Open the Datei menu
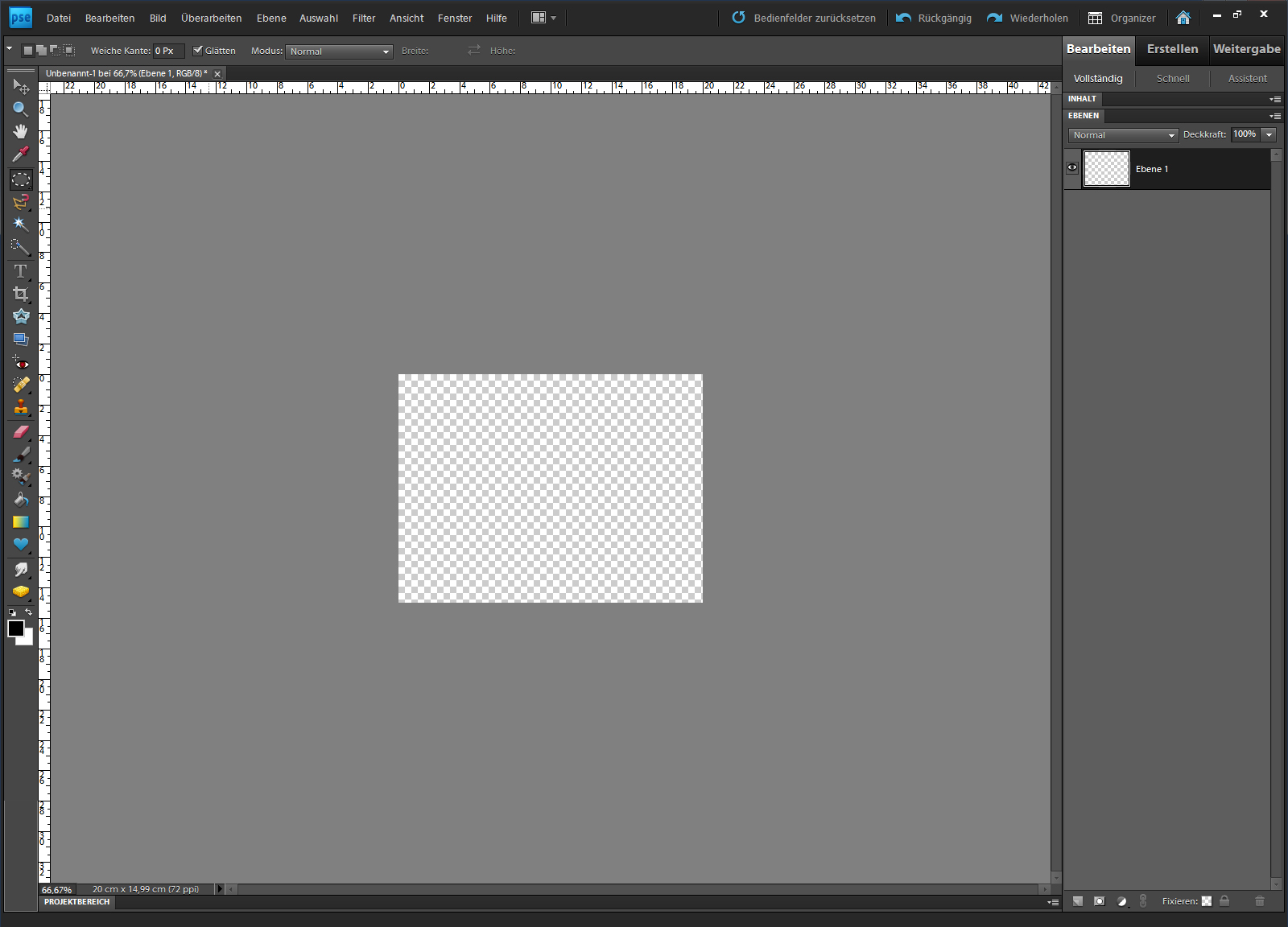 [x=59, y=18]
